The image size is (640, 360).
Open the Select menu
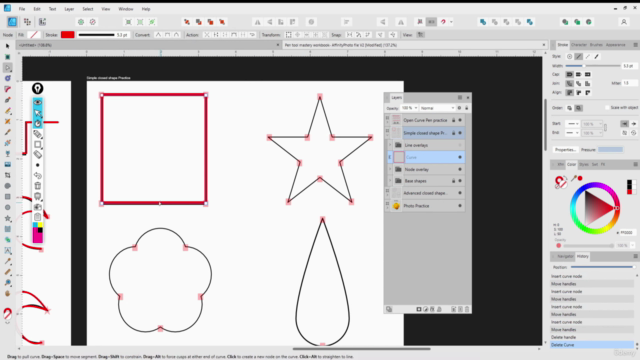coord(88,9)
